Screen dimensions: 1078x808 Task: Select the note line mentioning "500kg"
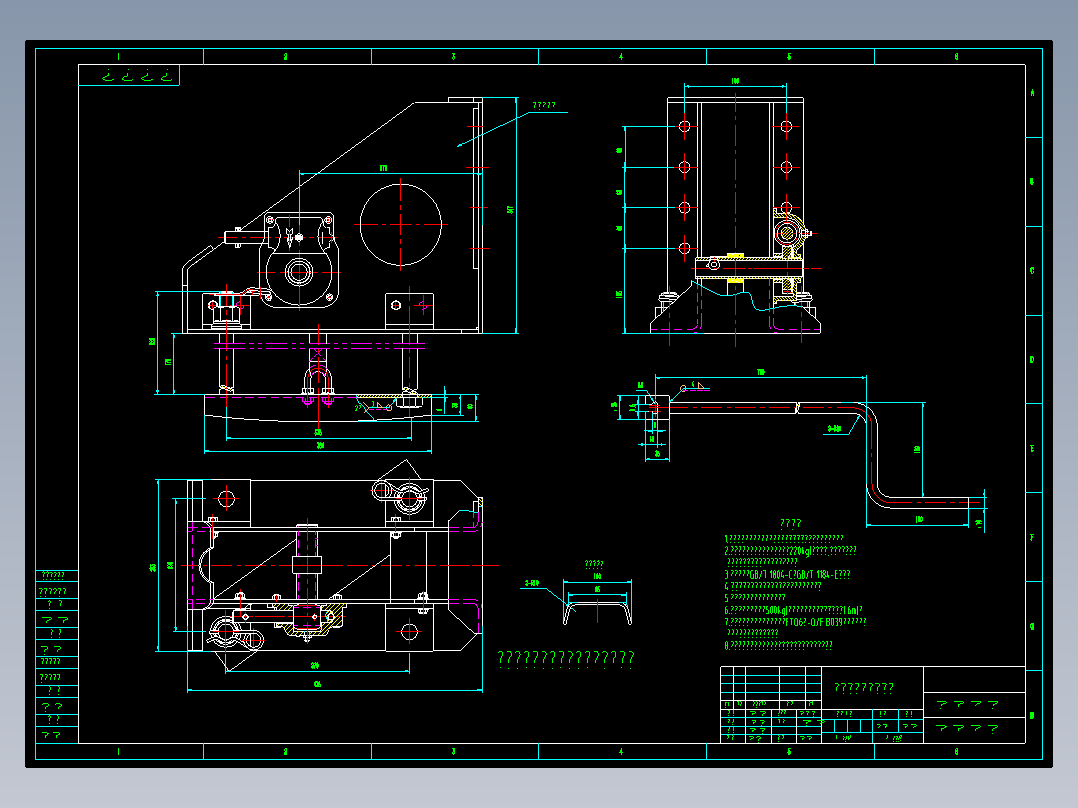point(793,610)
